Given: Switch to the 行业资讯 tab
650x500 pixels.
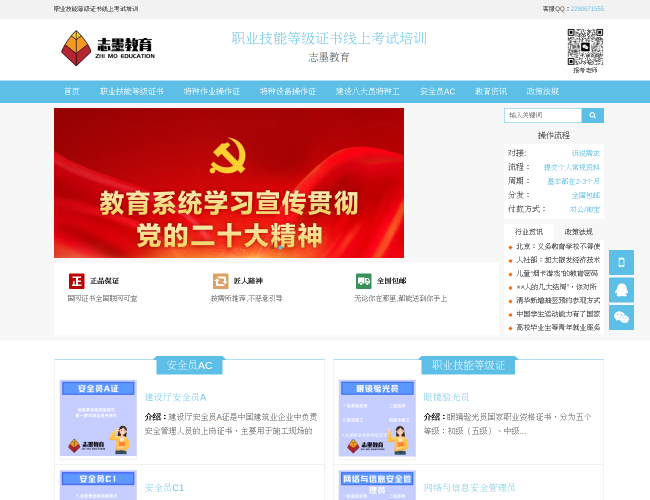Looking at the screenshot, I should [529, 232].
